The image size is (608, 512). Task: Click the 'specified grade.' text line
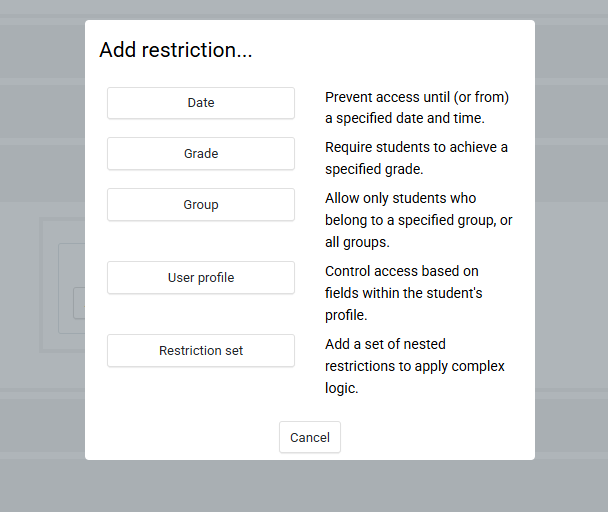[374, 169]
